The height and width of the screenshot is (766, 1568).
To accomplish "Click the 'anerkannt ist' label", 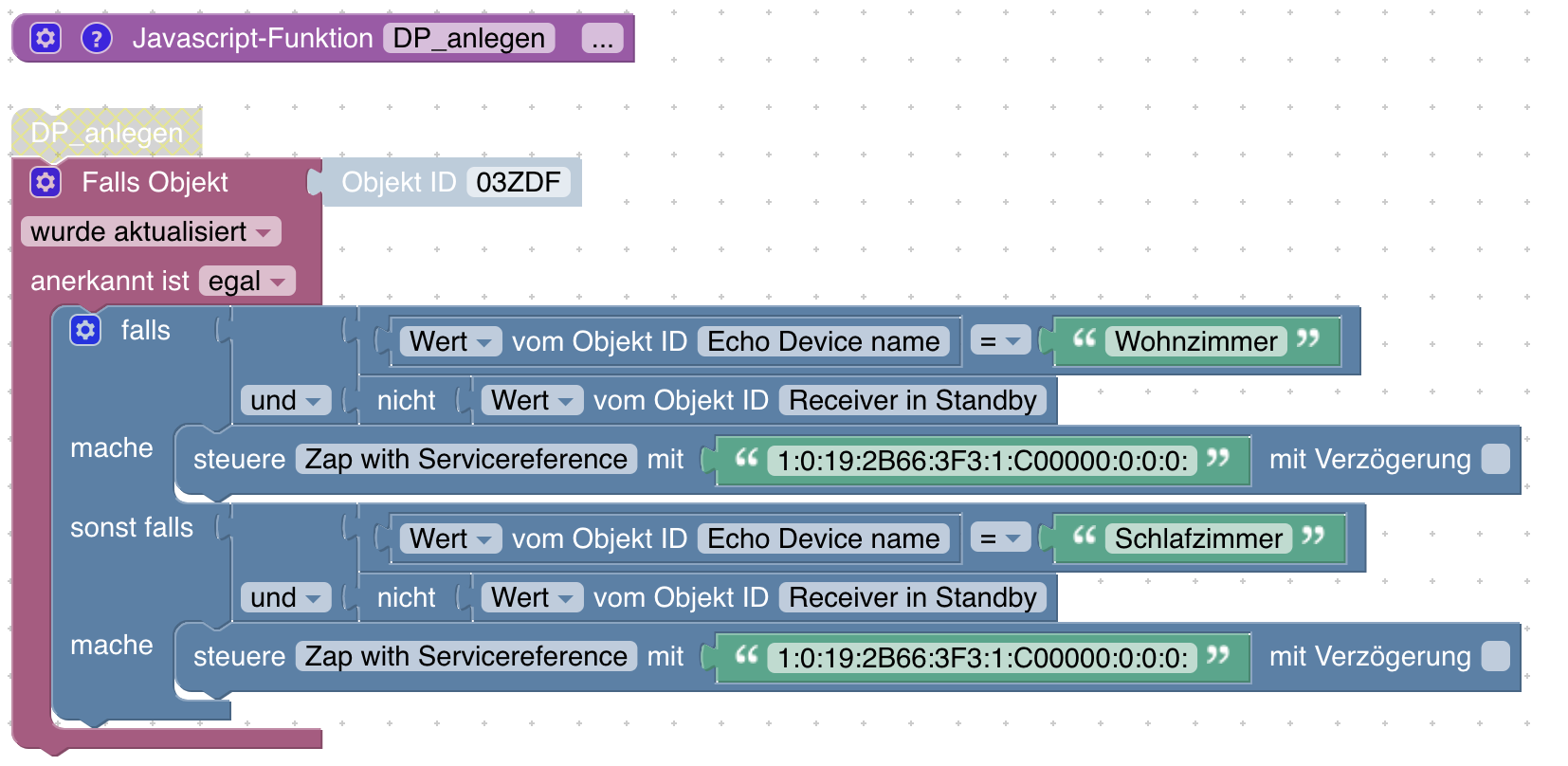I will [110, 281].
